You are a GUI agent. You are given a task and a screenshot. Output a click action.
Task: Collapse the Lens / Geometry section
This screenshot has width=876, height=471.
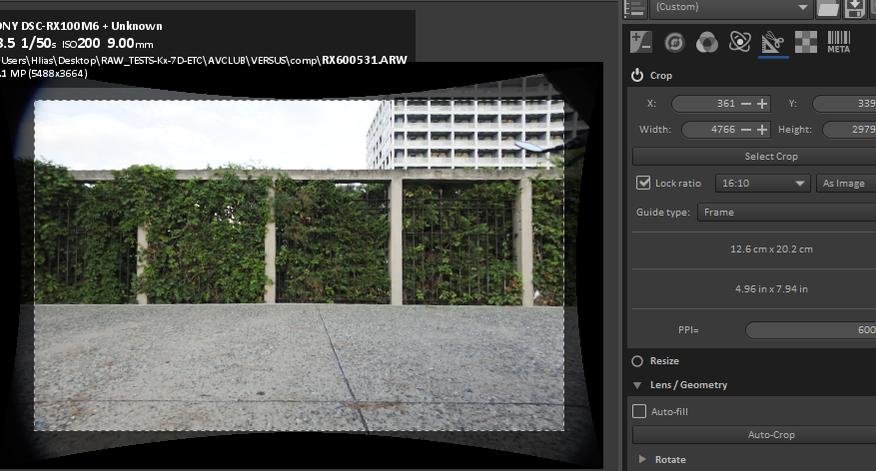637,385
